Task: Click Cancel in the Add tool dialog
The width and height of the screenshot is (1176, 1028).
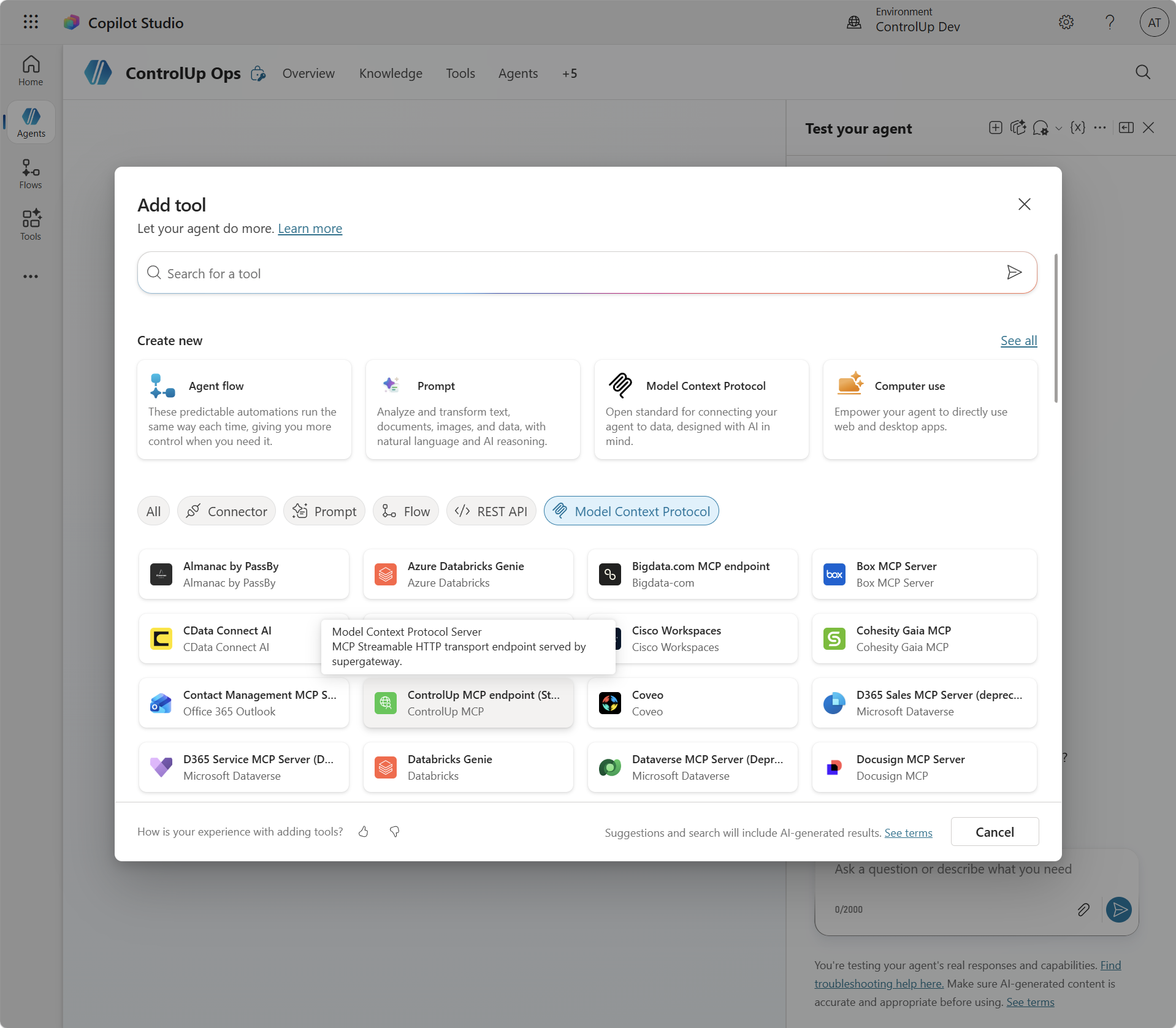Action: (x=995, y=832)
